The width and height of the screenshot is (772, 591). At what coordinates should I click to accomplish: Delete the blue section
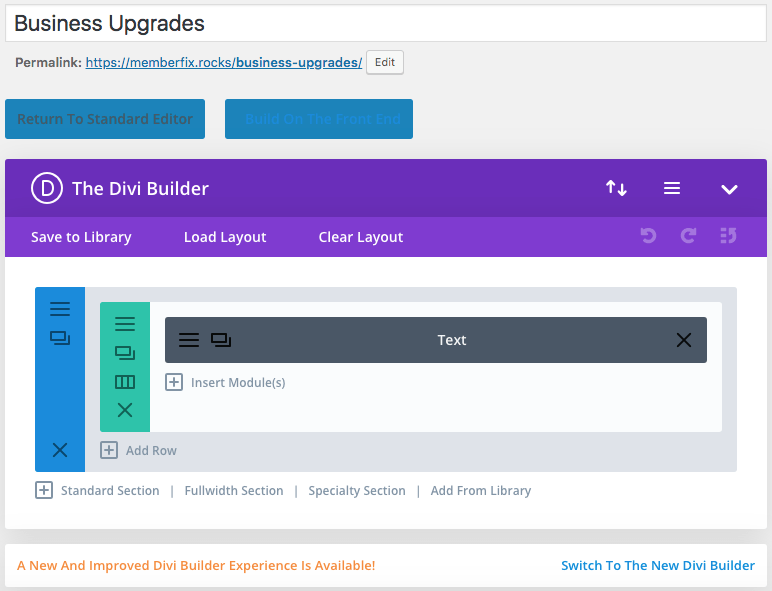pyautogui.click(x=60, y=450)
